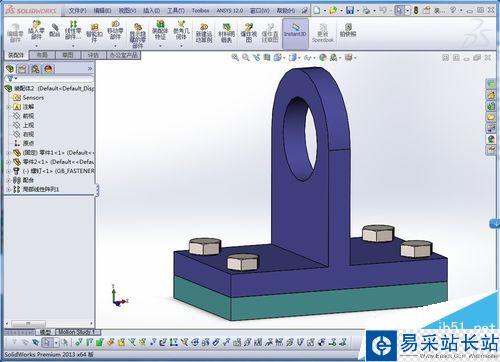500x362 pixels.
Task: Switch to the 评估 ribbon tab
Action: tap(93, 55)
